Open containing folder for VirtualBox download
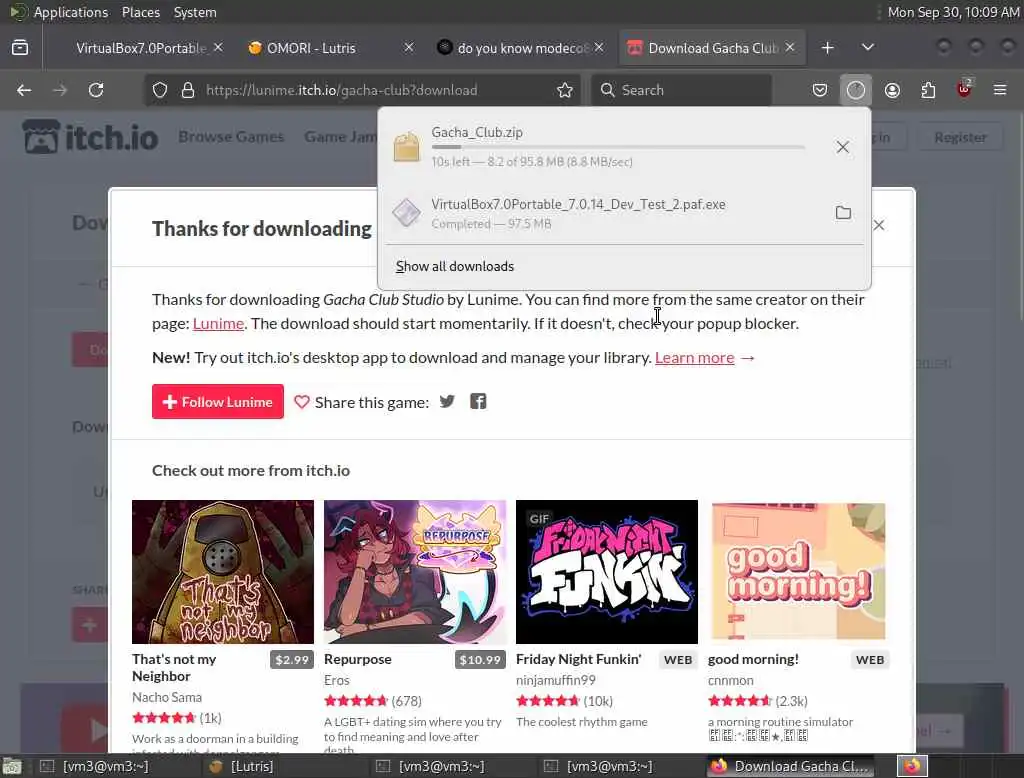 pyautogui.click(x=843, y=212)
